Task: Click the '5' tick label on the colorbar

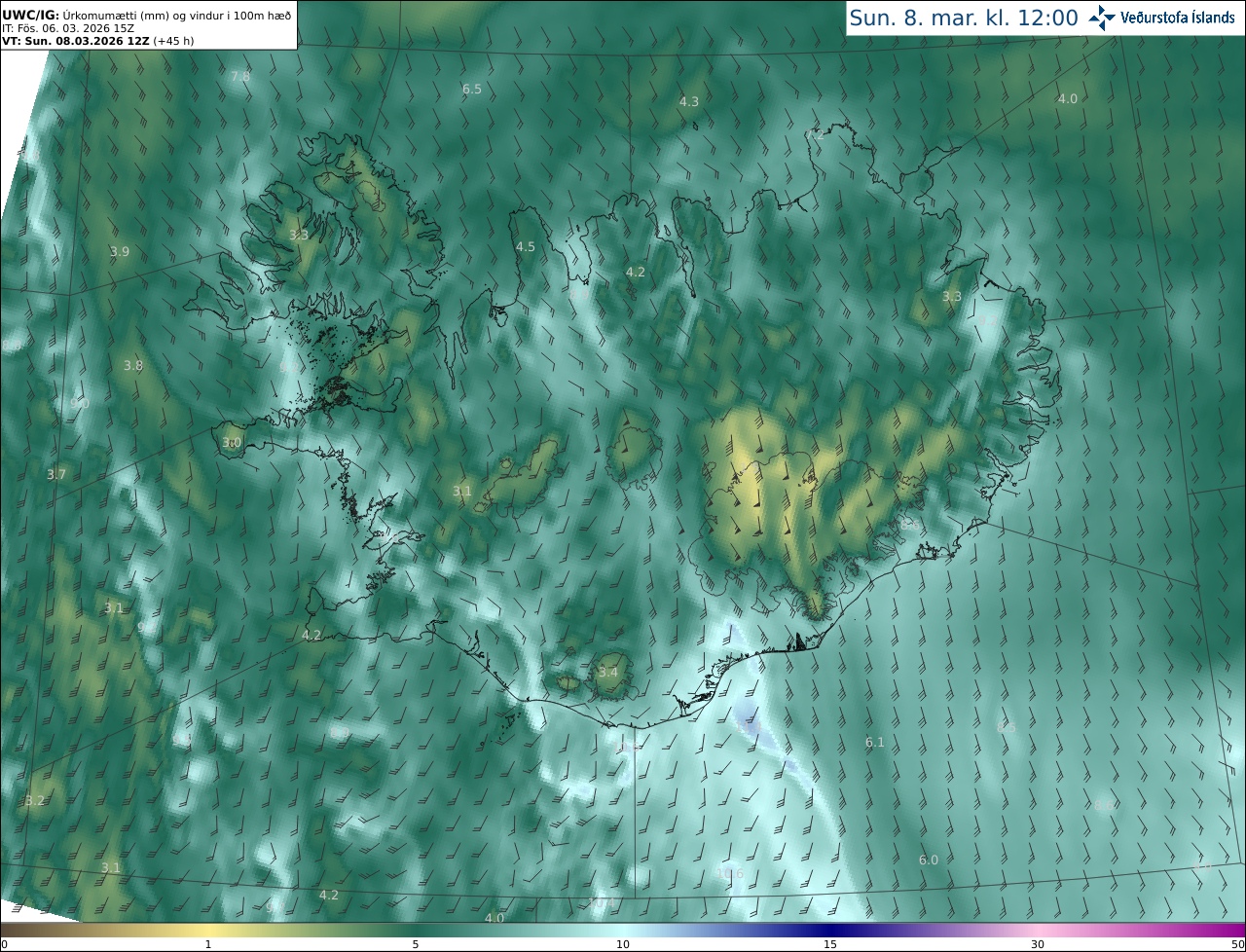Action: click(x=416, y=944)
